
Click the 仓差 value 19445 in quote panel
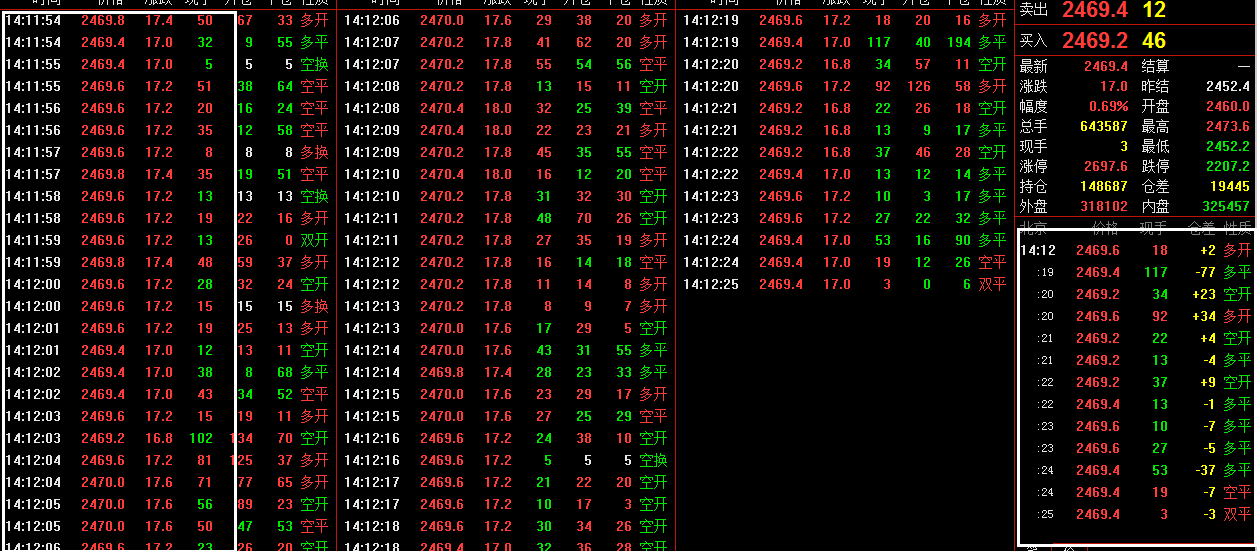tap(1229, 187)
